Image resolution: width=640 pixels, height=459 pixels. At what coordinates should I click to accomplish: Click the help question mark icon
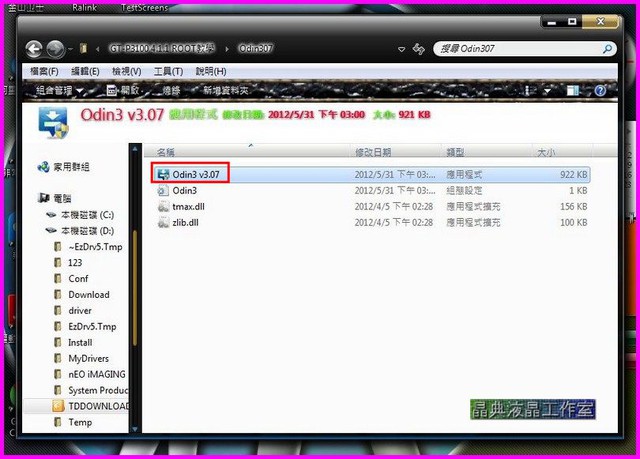pos(598,91)
